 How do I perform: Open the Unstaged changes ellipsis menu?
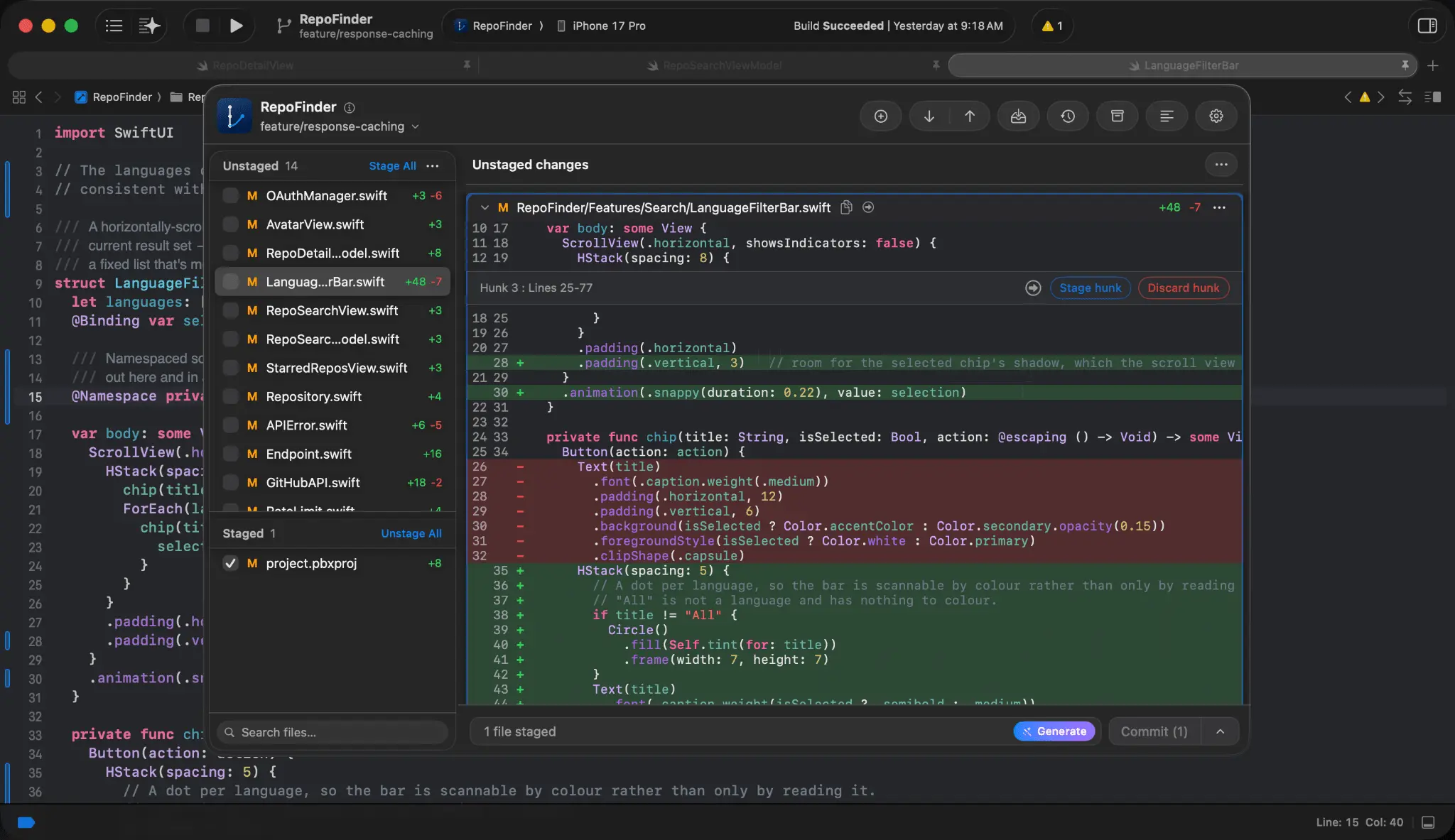tap(1221, 165)
